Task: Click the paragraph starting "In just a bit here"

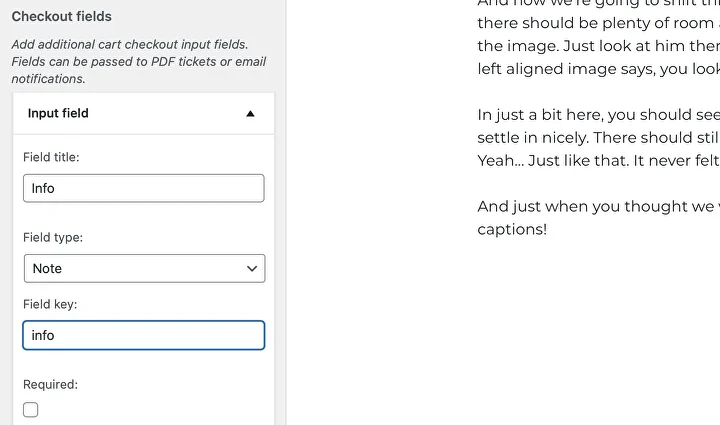Action: point(598,114)
